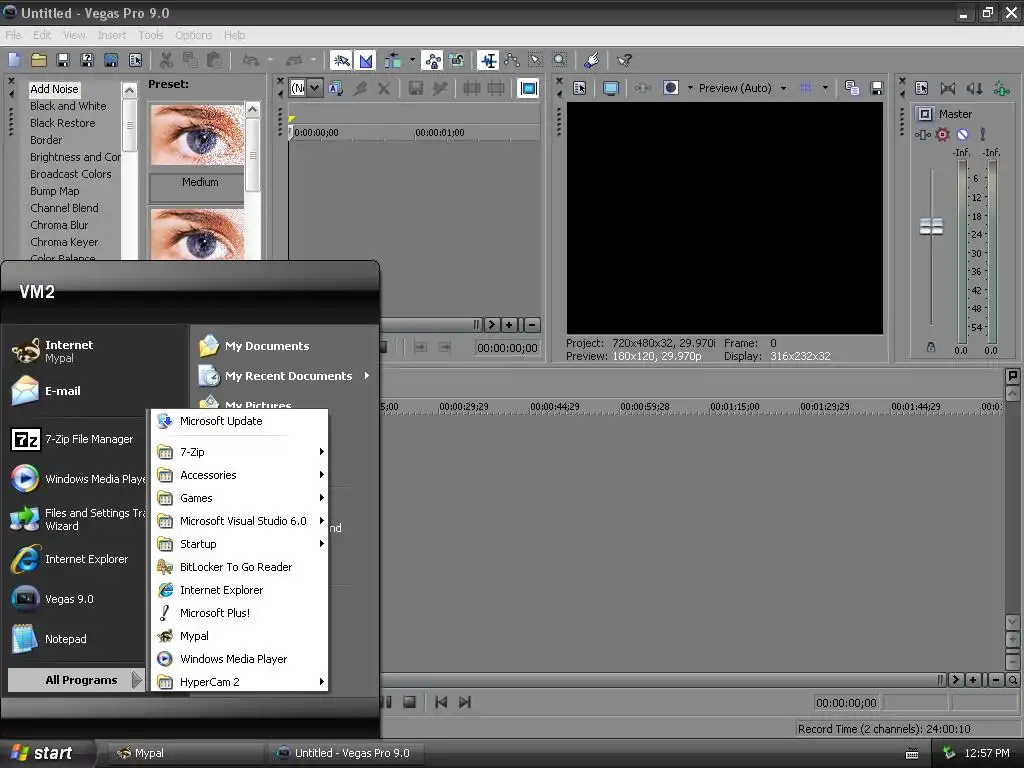Viewport: 1024px width, 768px height.
Task: Click the What's This Help icon
Action: (624, 61)
